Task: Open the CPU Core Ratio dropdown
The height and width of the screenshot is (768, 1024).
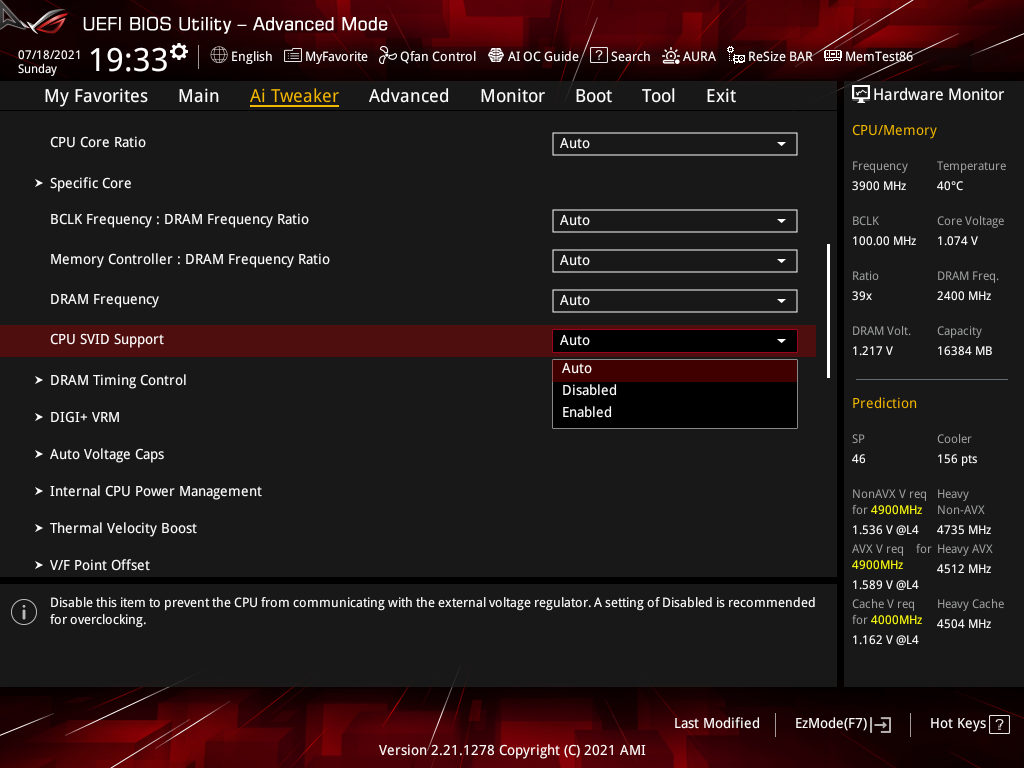Action: click(674, 143)
